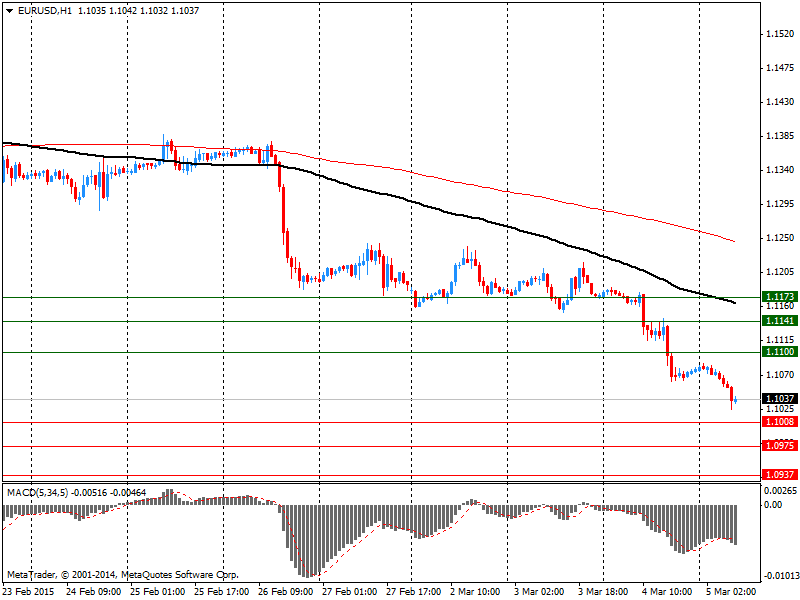Click the 26 Feb 09:00 time label

tap(286, 591)
